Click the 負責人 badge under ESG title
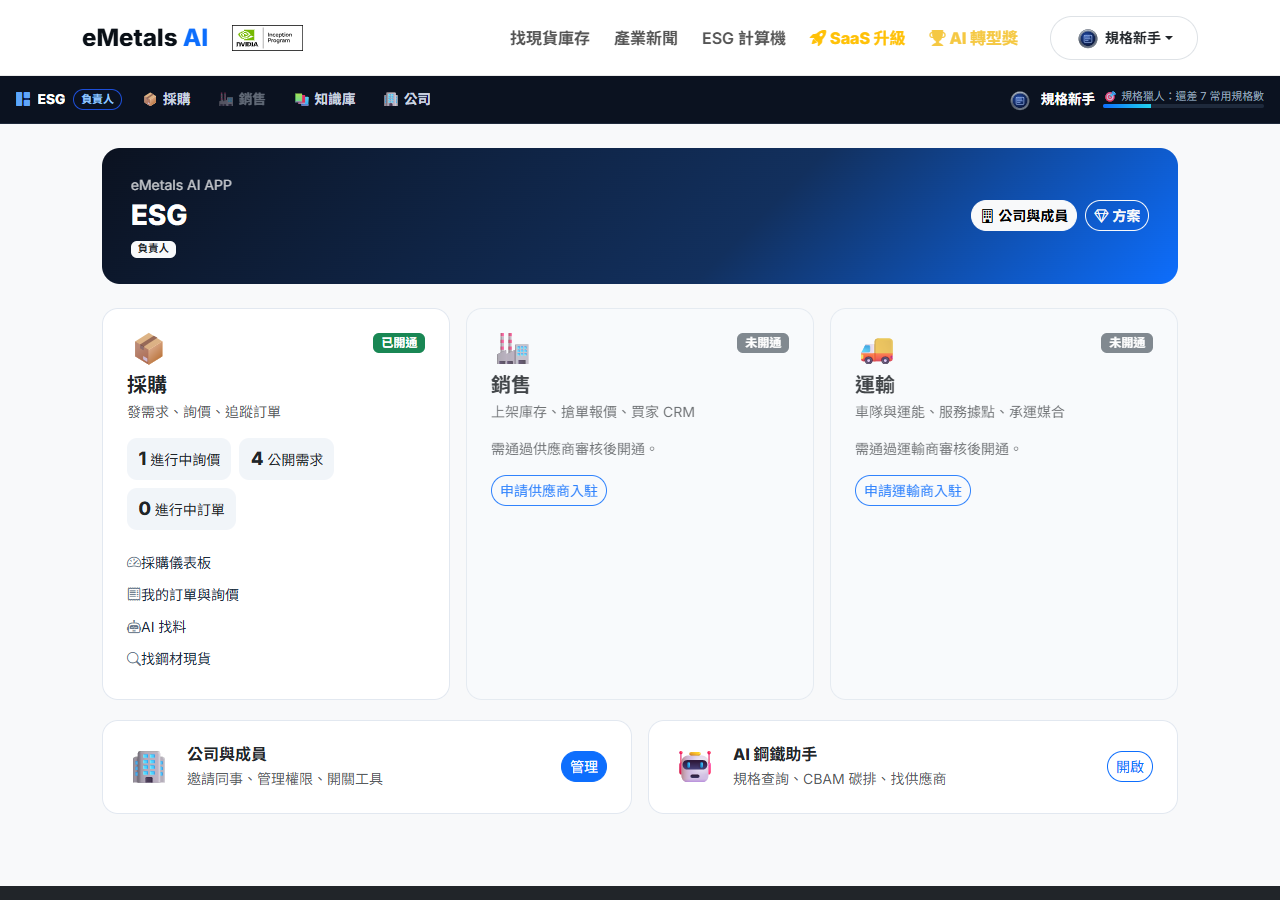The height and width of the screenshot is (900, 1280). [x=153, y=248]
